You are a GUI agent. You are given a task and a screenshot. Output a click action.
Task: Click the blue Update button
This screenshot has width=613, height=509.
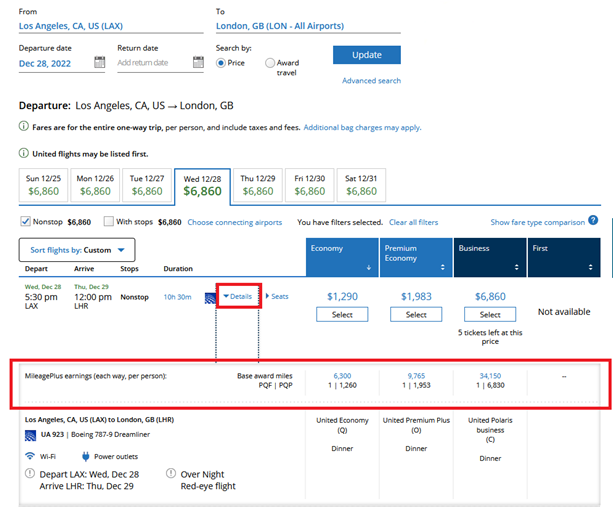point(367,55)
